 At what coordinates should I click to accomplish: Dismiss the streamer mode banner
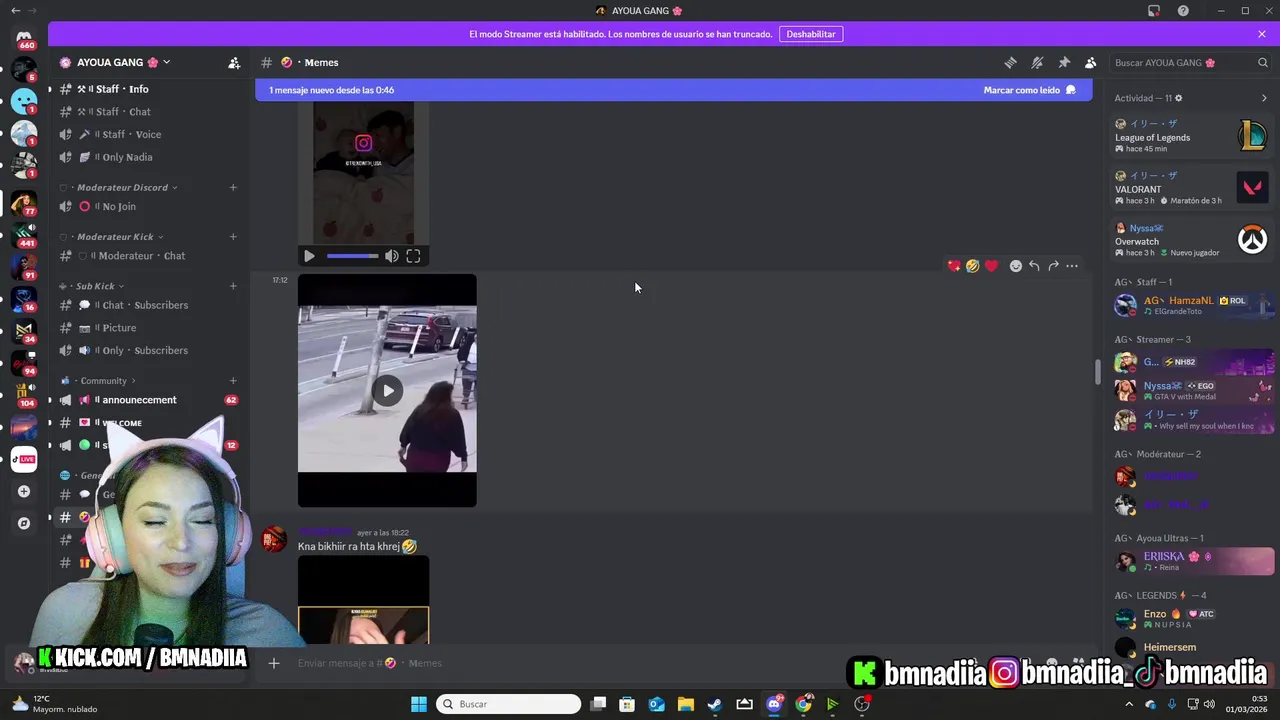click(1262, 34)
